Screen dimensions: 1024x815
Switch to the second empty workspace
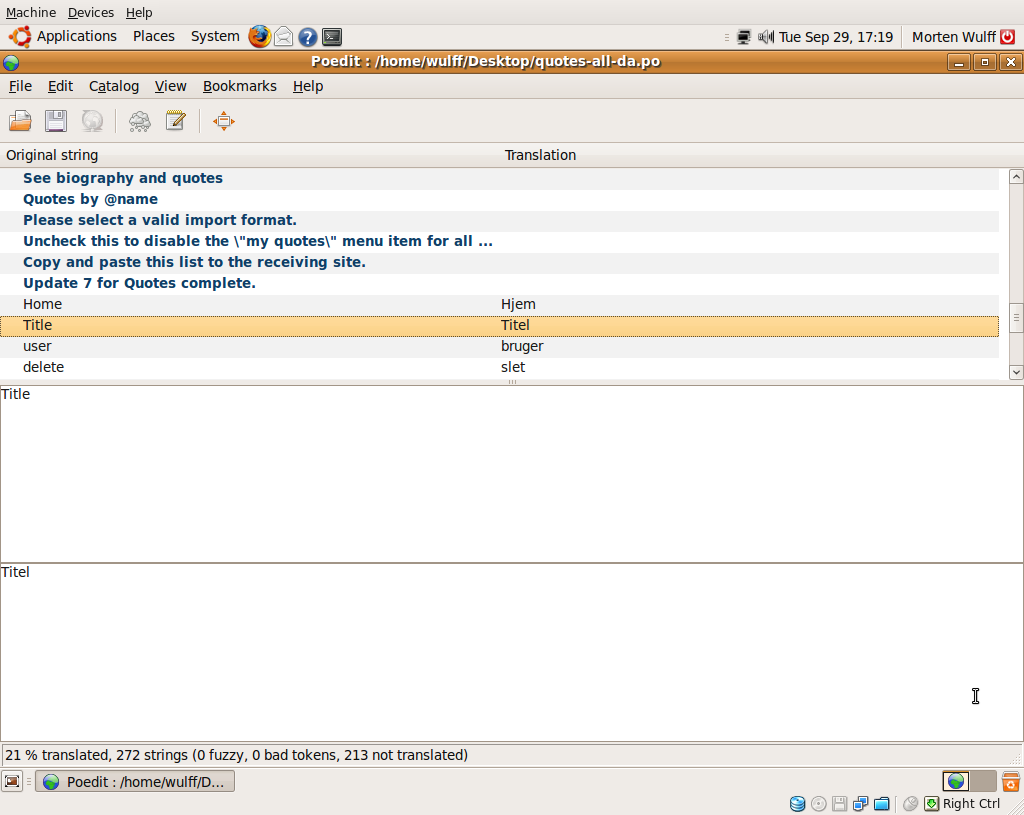point(983,781)
